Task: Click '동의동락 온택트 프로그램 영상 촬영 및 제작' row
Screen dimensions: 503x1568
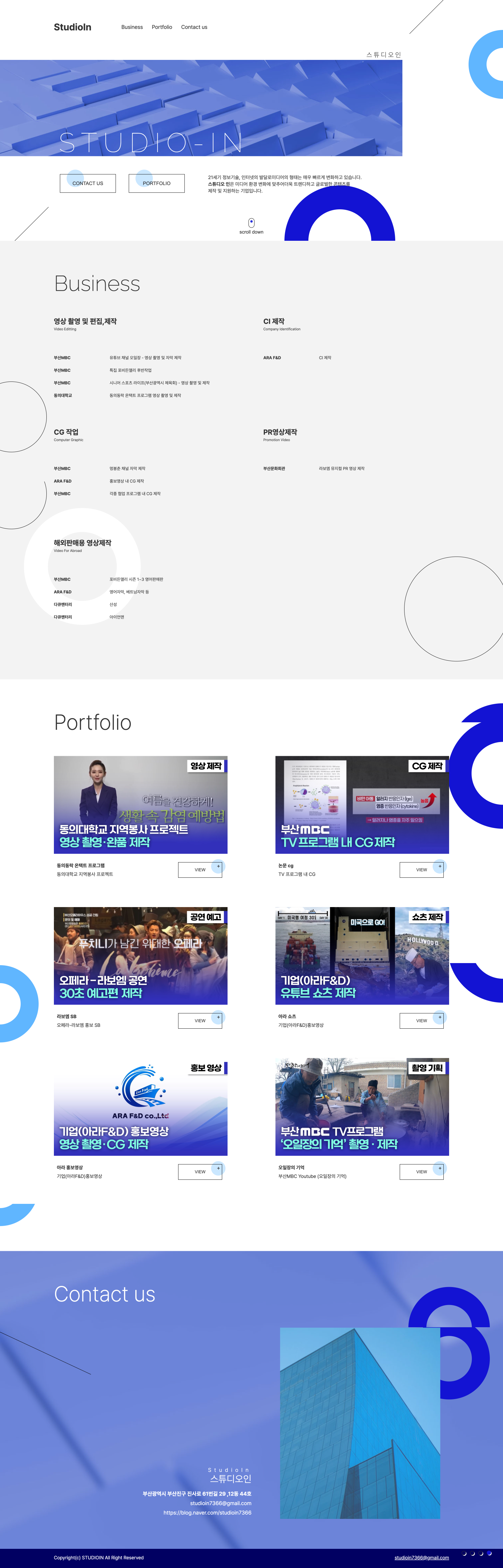Action: click(x=146, y=396)
